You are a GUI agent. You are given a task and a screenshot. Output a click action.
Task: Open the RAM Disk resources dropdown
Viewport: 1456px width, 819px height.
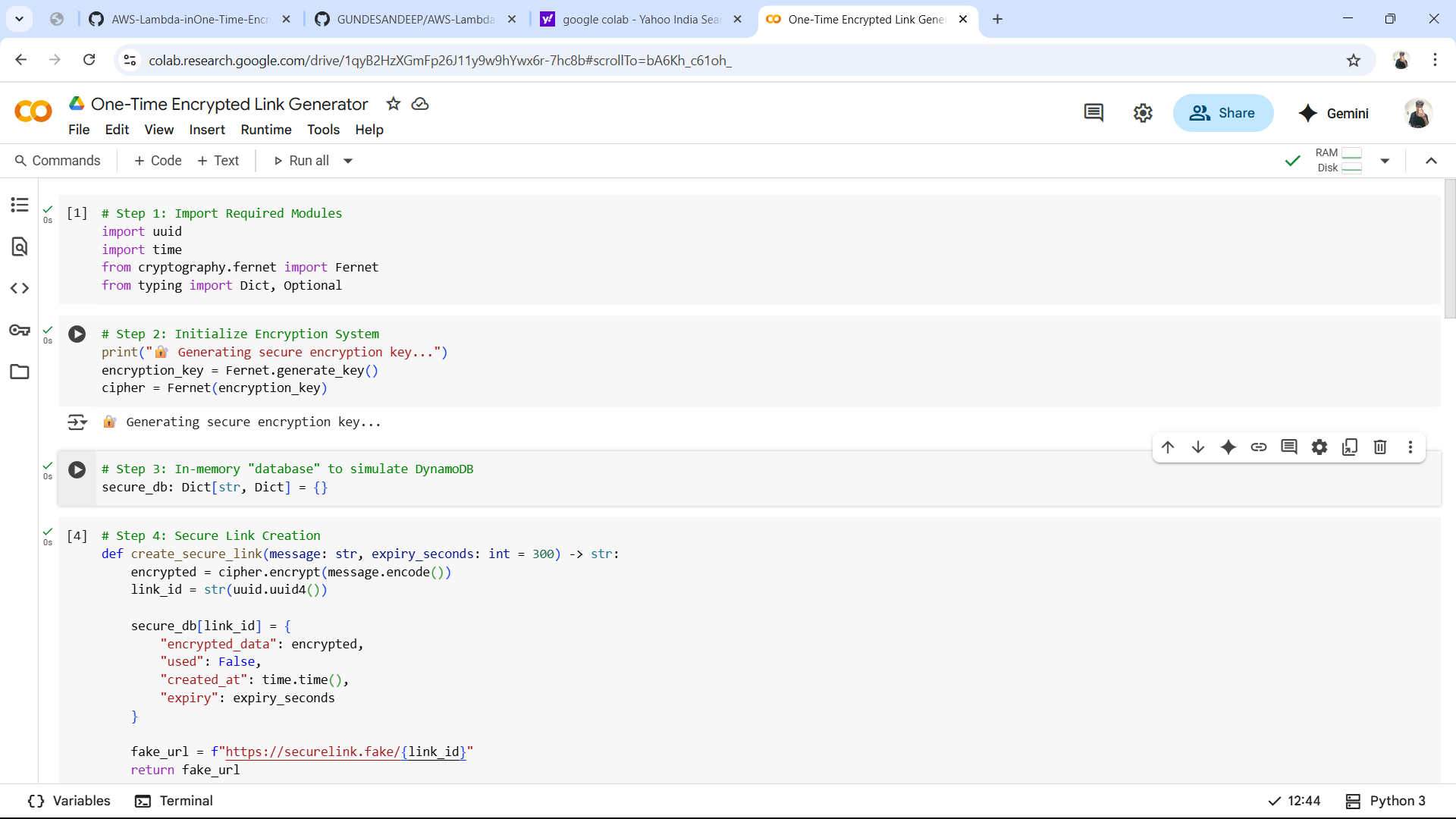(1385, 161)
